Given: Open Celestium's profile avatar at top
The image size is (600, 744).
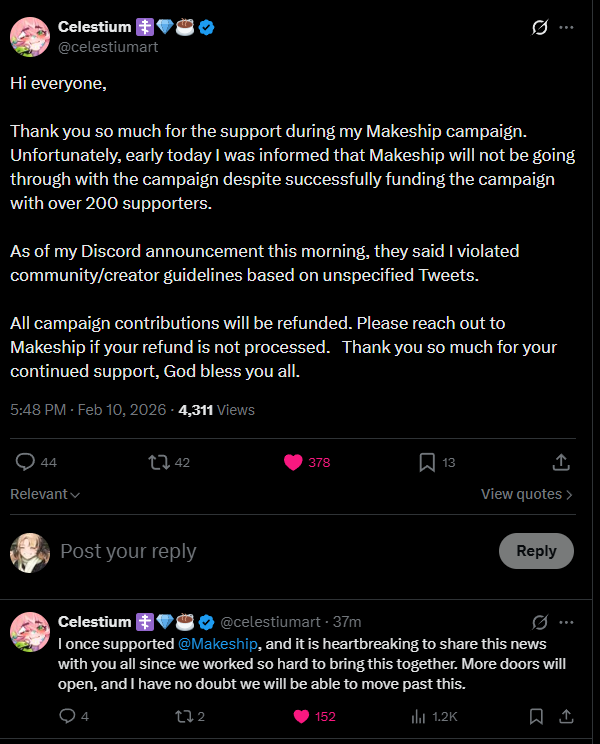Looking at the screenshot, I should pyautogui.click(x=30, y=37).
